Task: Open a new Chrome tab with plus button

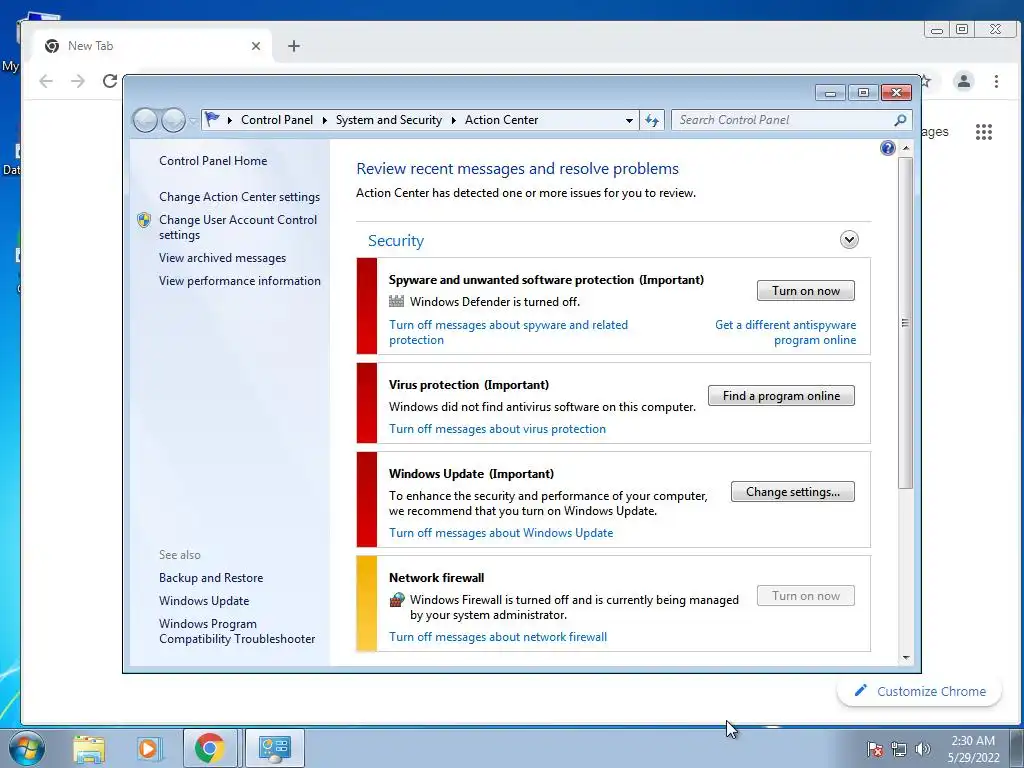Action: coord(294,46)
